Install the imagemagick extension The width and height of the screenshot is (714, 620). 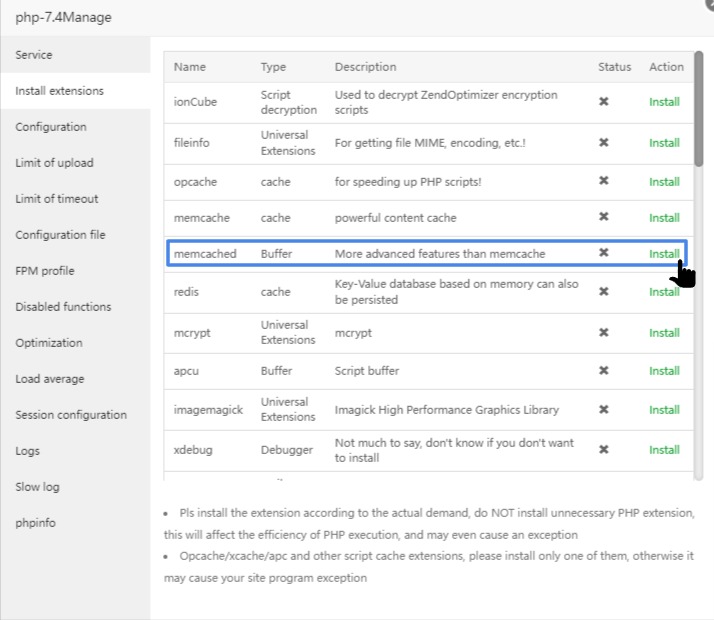tap(664, 410)
